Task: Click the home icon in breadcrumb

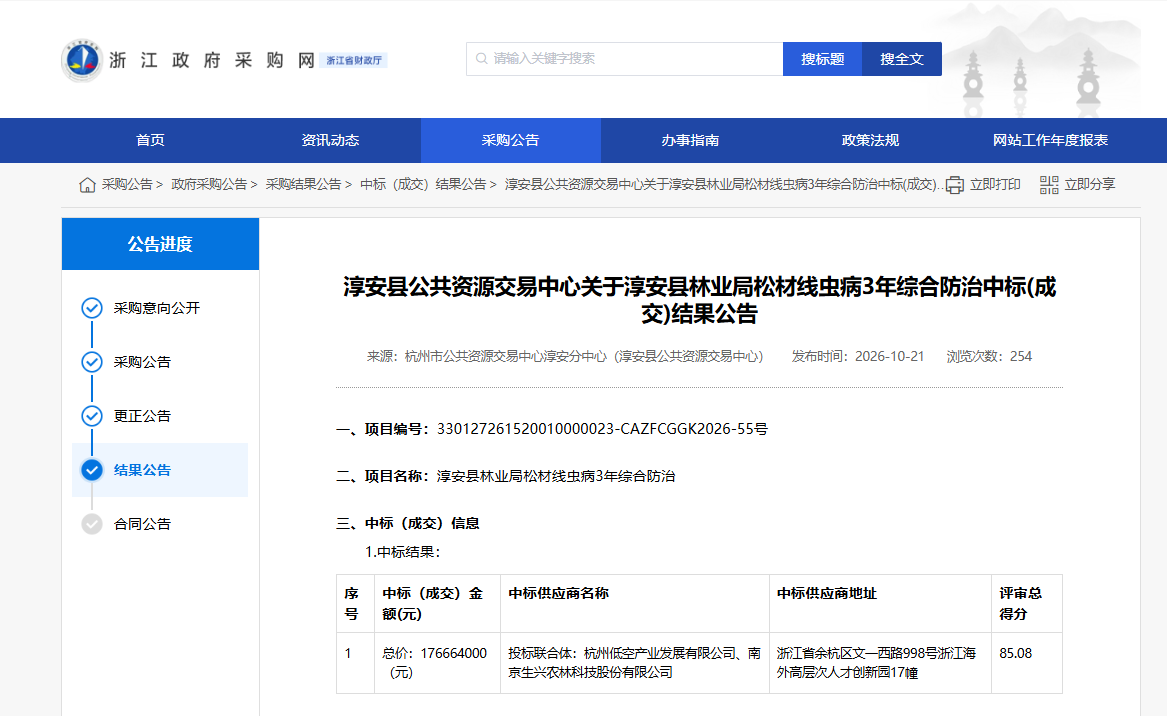Action: 87,185
